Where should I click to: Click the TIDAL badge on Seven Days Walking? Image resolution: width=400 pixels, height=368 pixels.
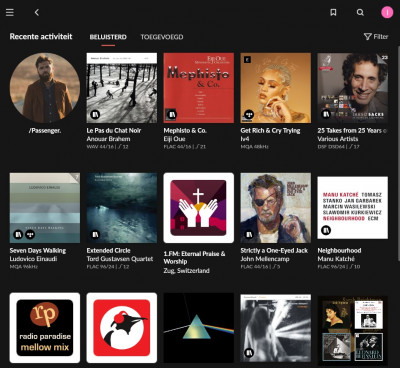point(30,235)
